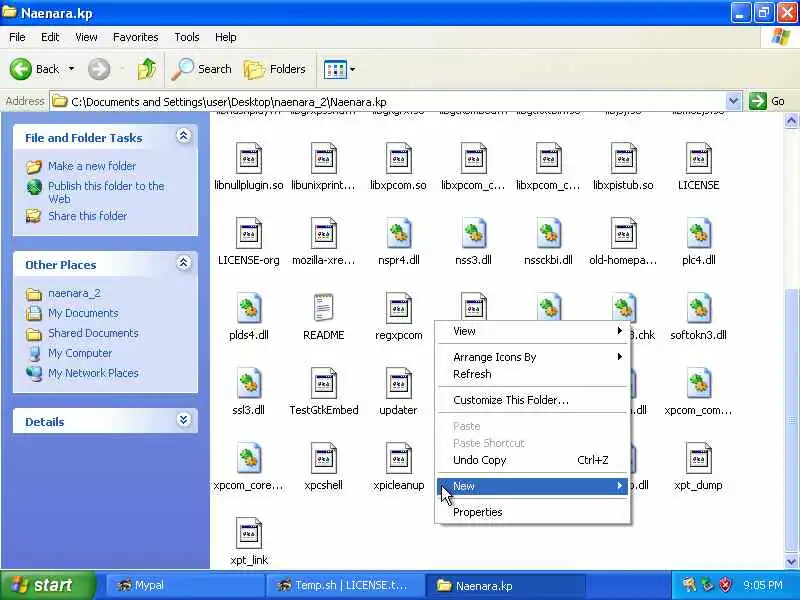Select the mozilla-xre file icon
The height and width of the screenshot is (600, 800).
(x=323, y=234)
